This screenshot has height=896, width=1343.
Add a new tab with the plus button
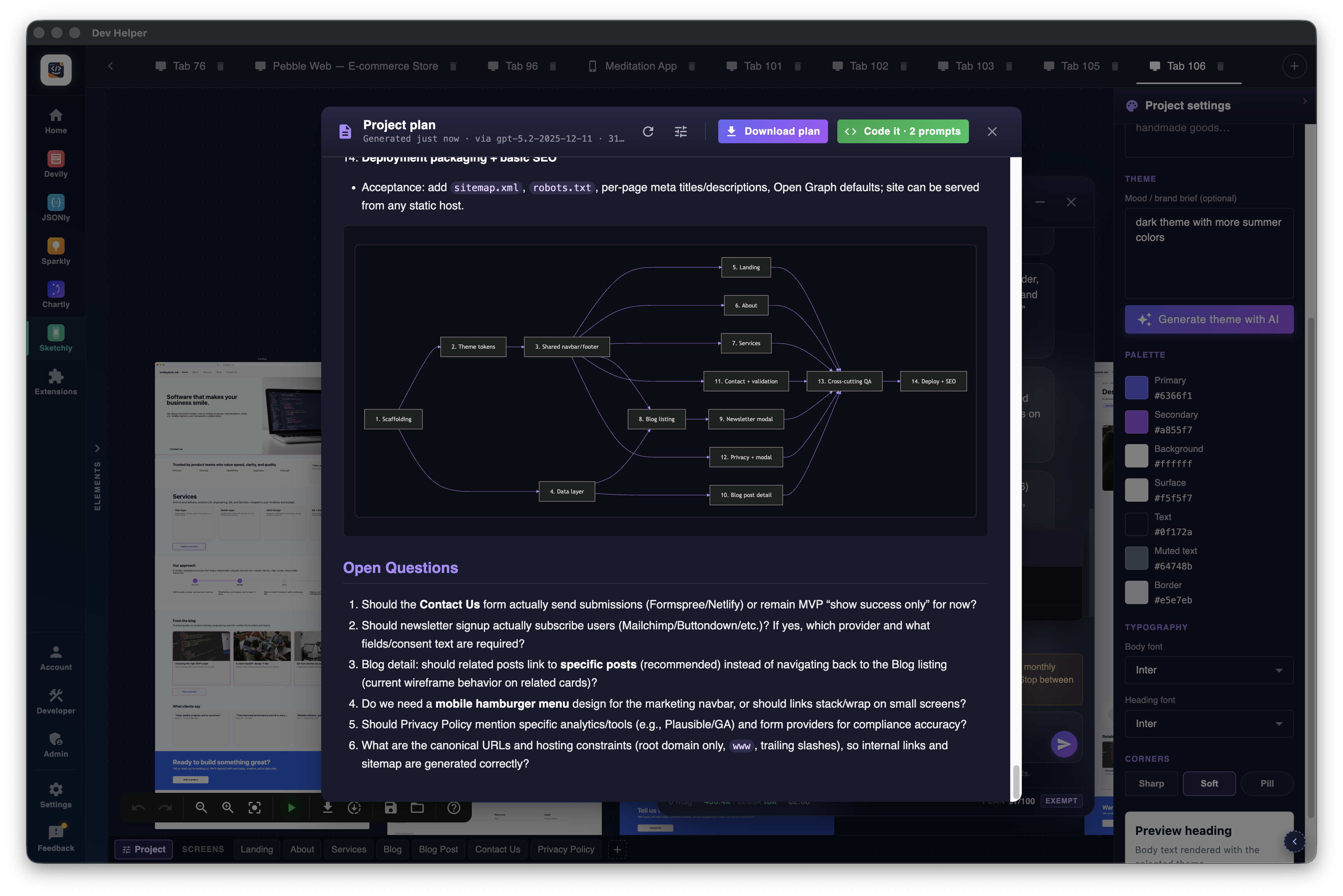pyautogui.click(x=1294, y=66)
